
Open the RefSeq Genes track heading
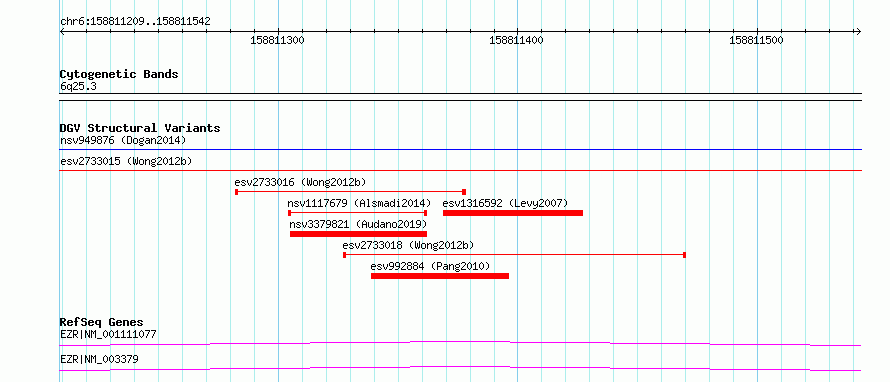[102, 322]
